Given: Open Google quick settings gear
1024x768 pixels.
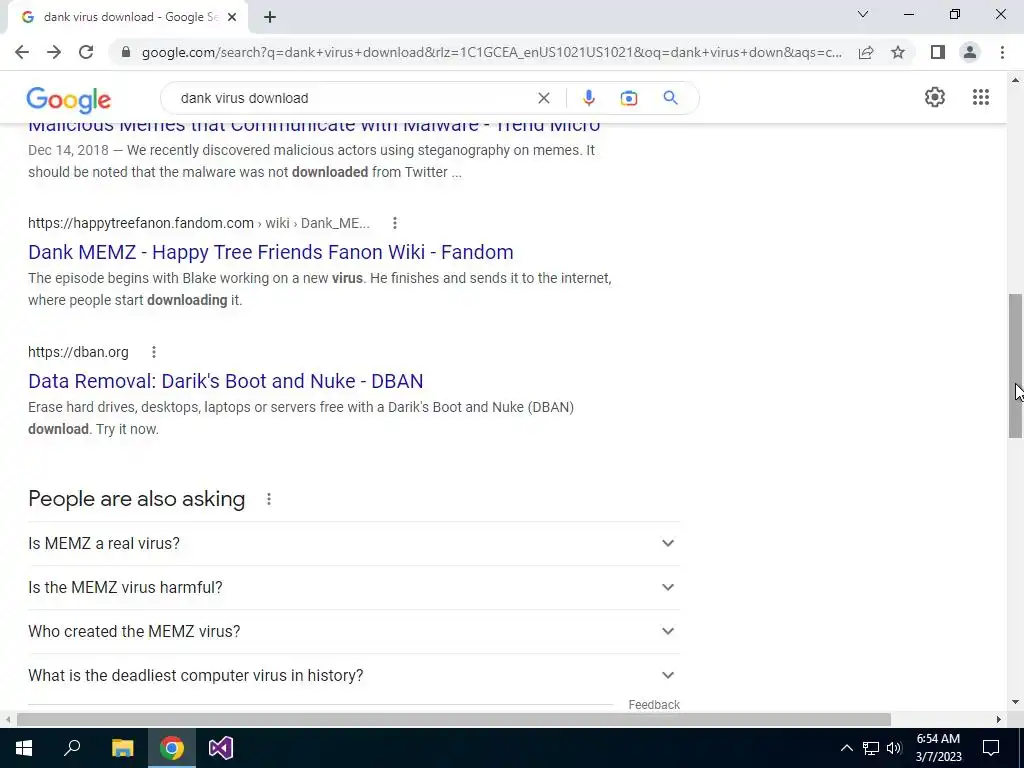Looking at the screenshot, I should coord(935,97).
